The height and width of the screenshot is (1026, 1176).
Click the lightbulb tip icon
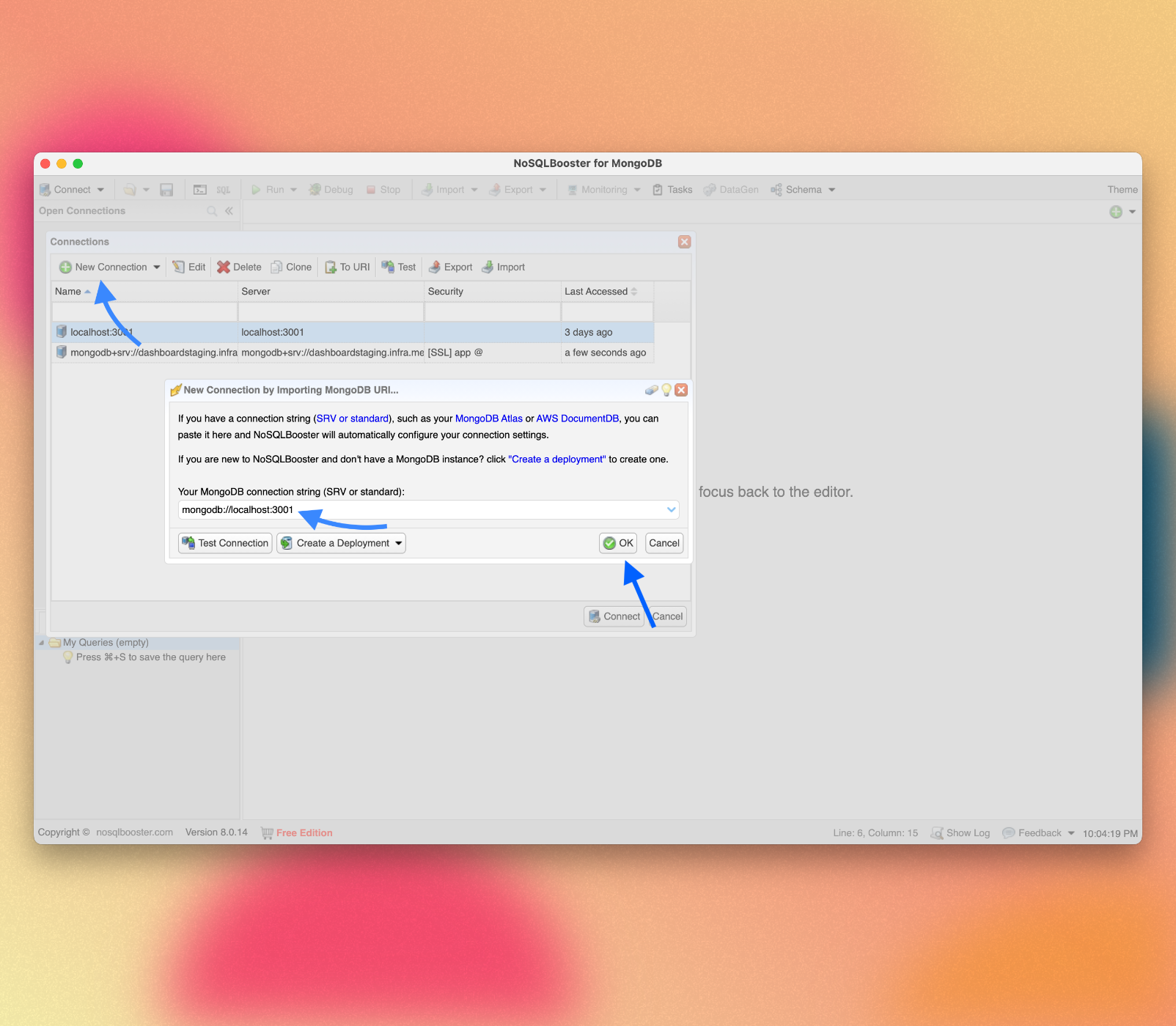[666, 390]
